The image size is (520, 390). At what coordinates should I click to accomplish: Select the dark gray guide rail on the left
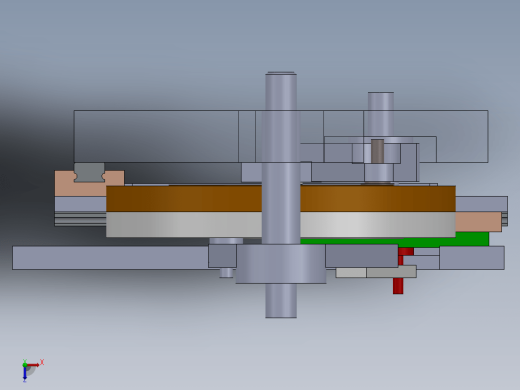point(89,172)
